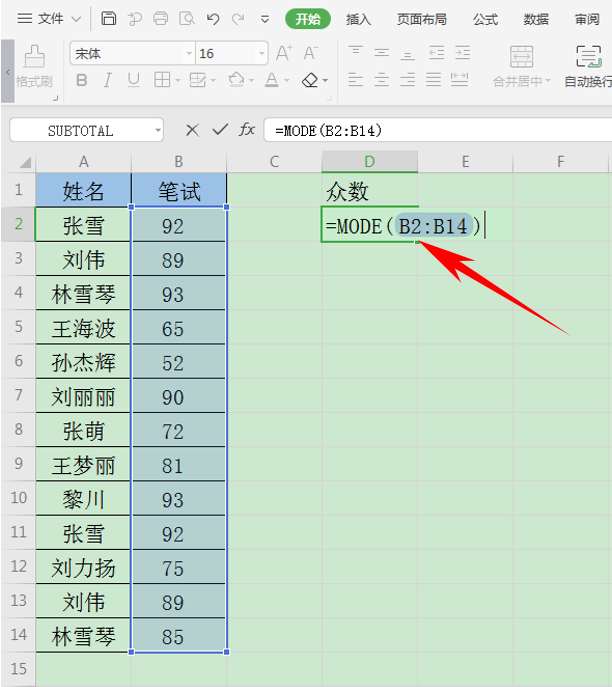Image resolution: width=612 pixels, height=687 pixels.
Task: Toggle Underline formatting
Action: (x=134, y=80)
